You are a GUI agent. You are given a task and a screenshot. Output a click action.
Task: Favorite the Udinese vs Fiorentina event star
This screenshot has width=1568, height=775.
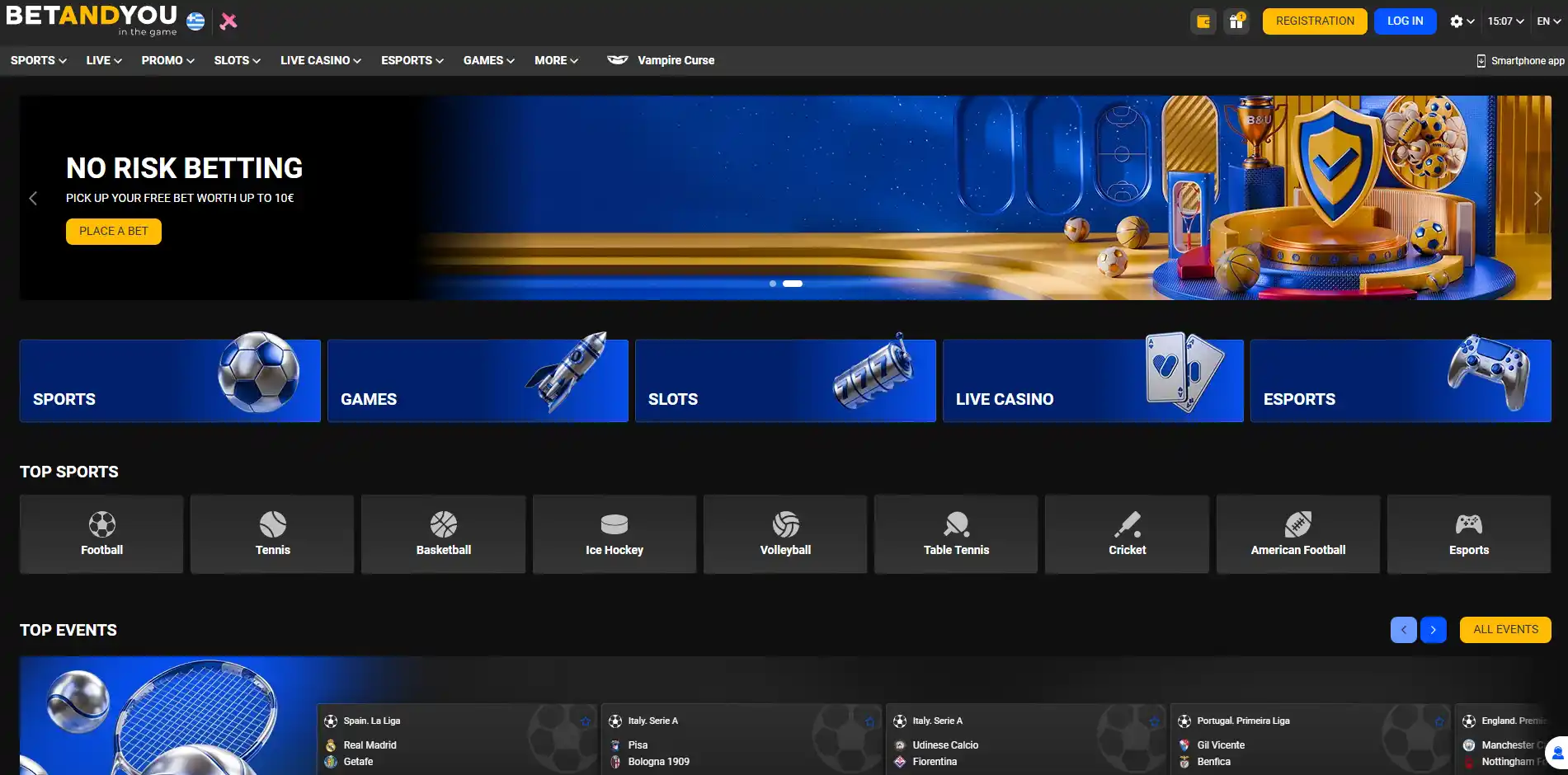[1154, 721]
